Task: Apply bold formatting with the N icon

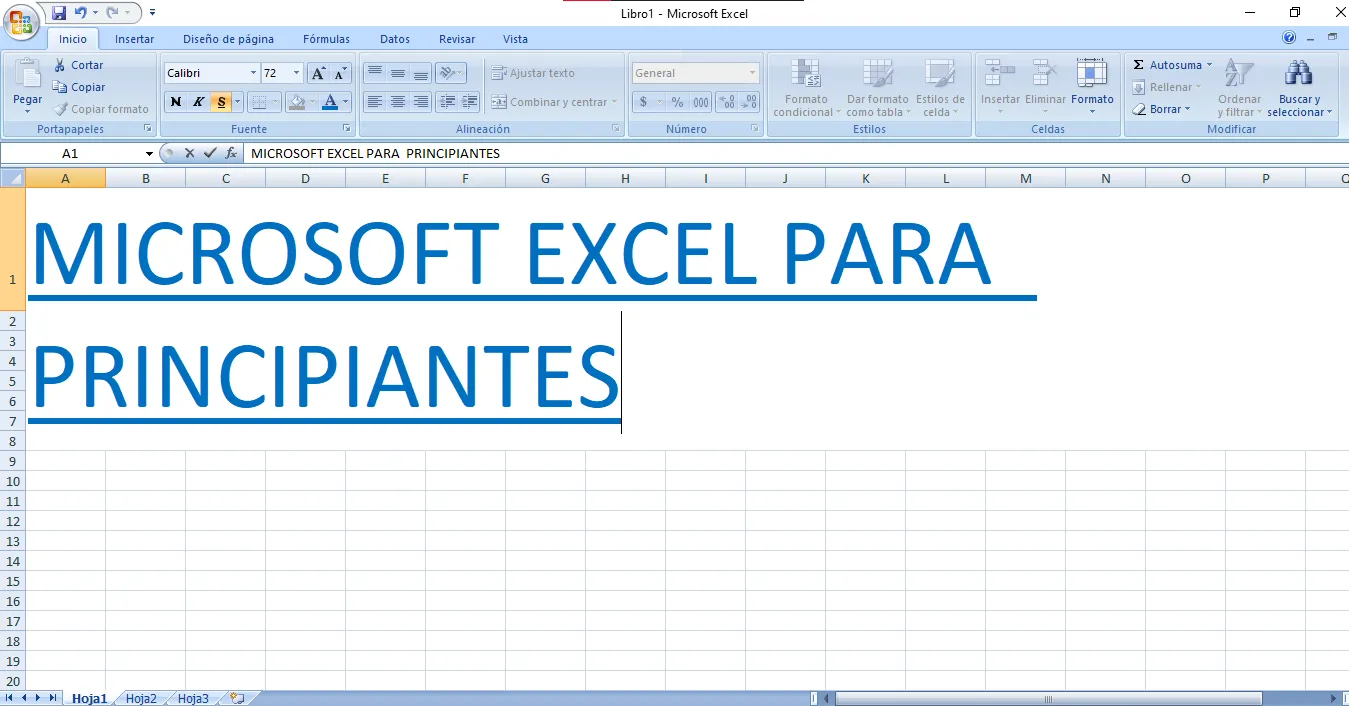Action: pyautogui.click(x=175, y=102)
